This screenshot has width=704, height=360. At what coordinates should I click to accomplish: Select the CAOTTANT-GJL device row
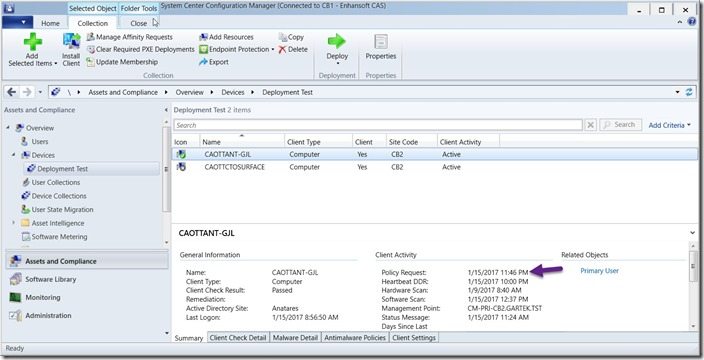(x=435, y=154)
